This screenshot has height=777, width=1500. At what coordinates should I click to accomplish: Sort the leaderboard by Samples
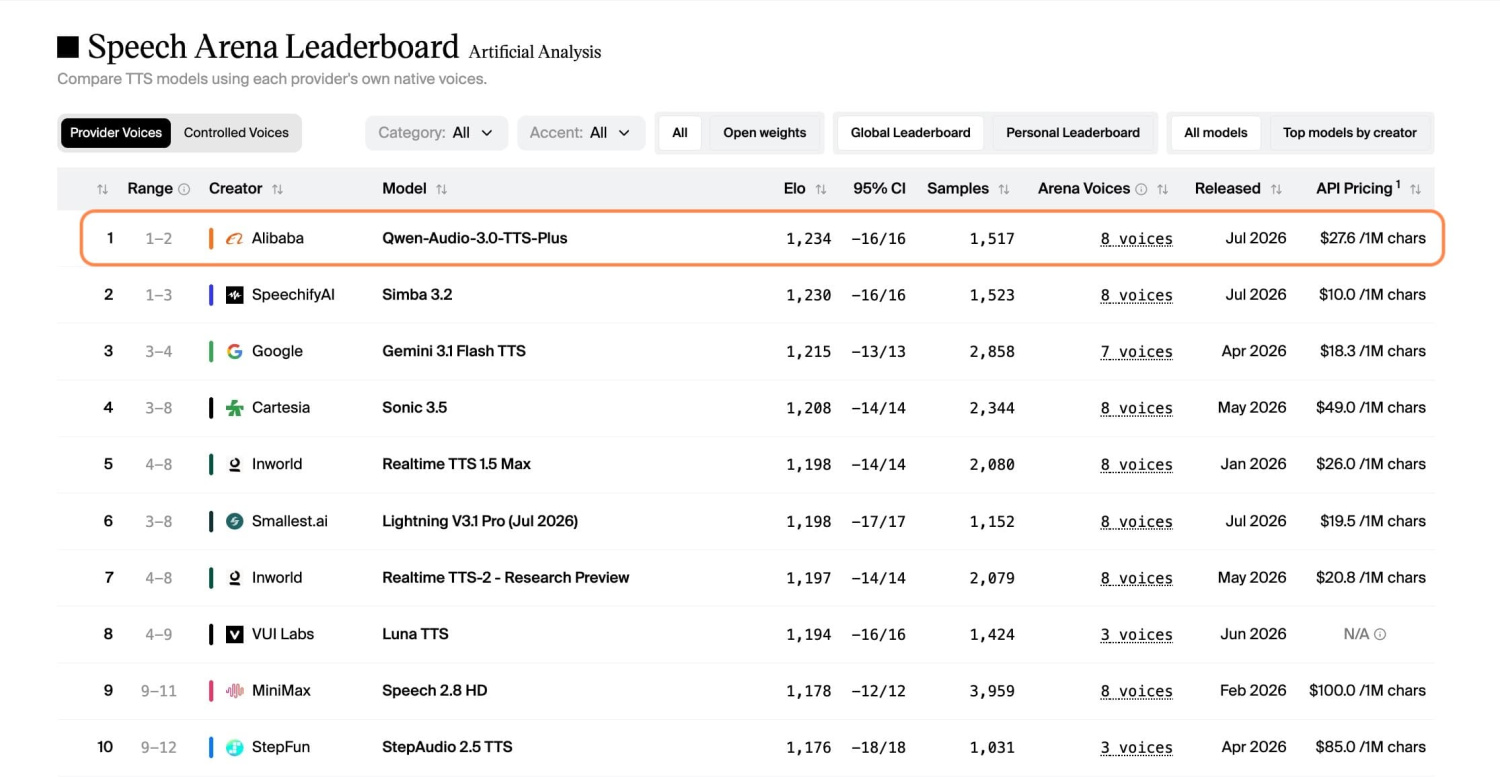tap(1004, 189)
